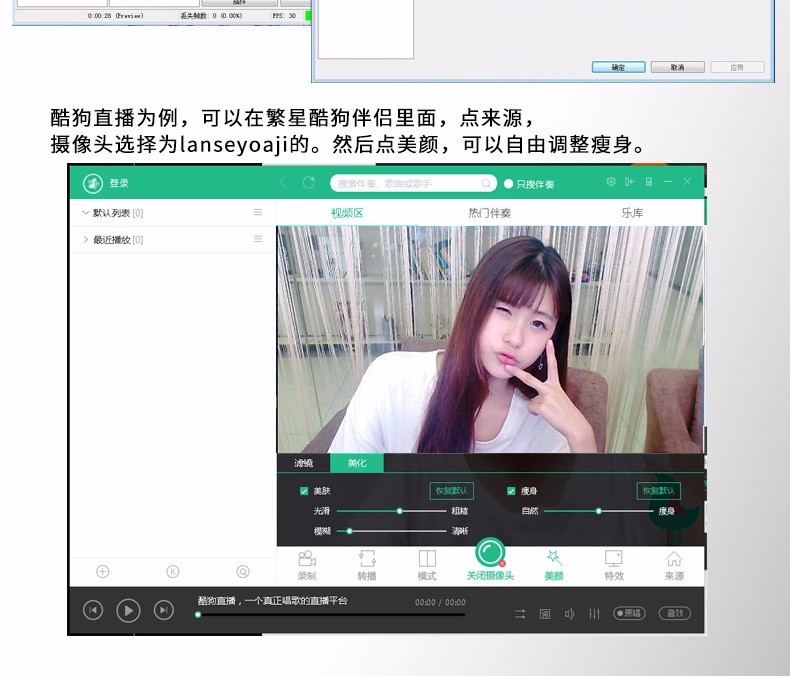
Task: Expand the 最近播放 playlist
Action: pyautogui.click(x=86, y=239)
